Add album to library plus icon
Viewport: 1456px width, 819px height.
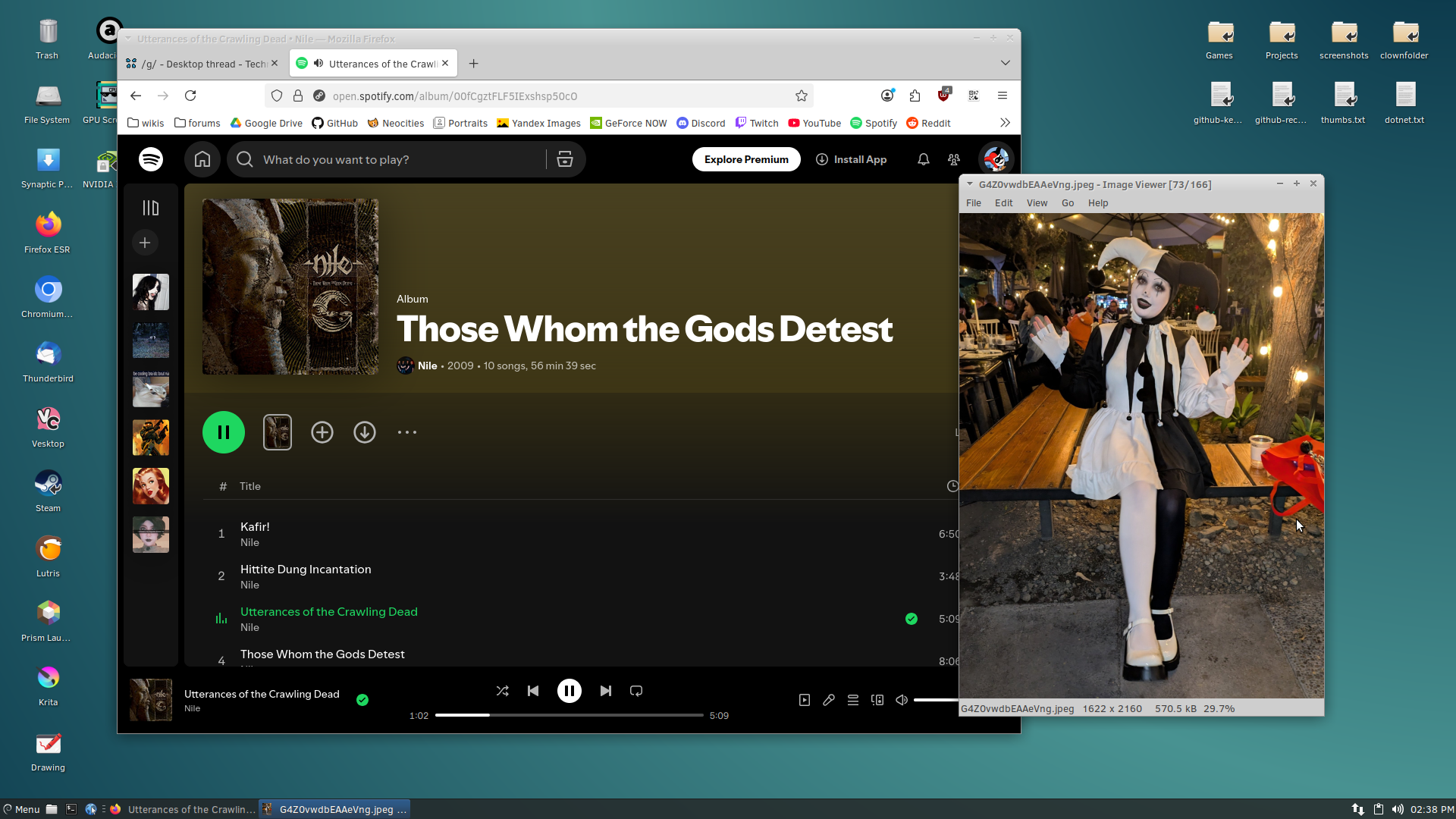coord(322,432)
